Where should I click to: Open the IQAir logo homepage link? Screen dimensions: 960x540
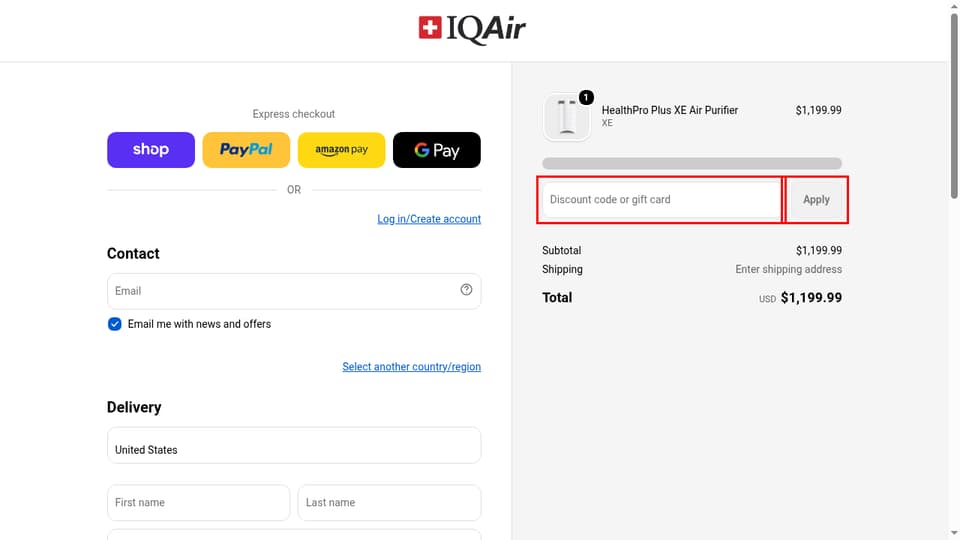pyautogui.click(x=472, y=29)
